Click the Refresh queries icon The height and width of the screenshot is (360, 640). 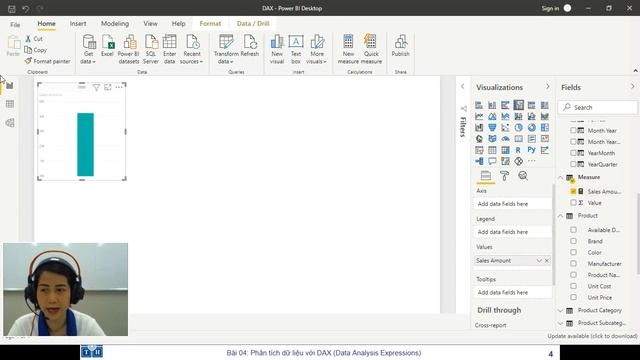250,46
